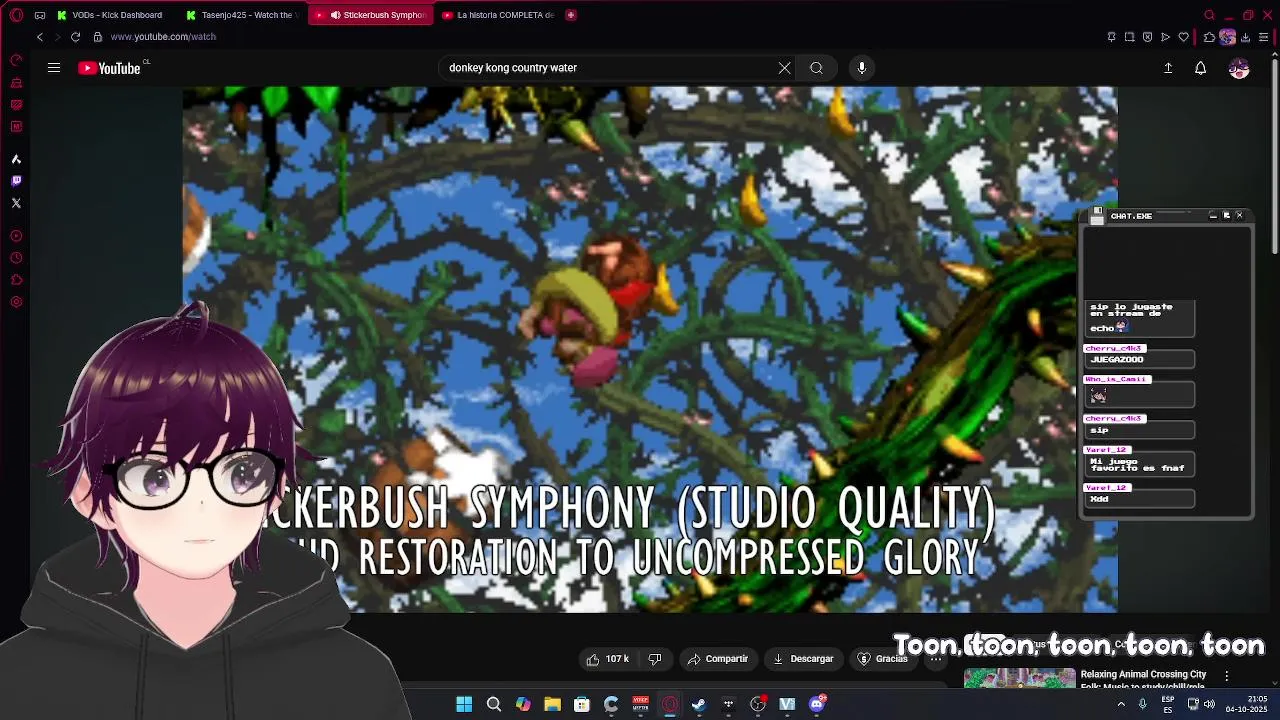Open Microsoft Store from taskbar
1280x720 pixels.
582,704
